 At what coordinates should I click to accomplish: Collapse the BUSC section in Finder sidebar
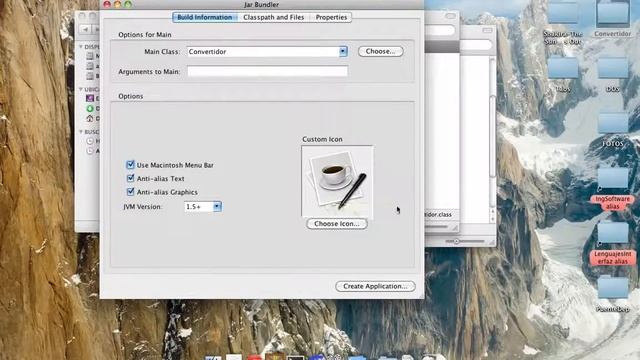point(81,131)
